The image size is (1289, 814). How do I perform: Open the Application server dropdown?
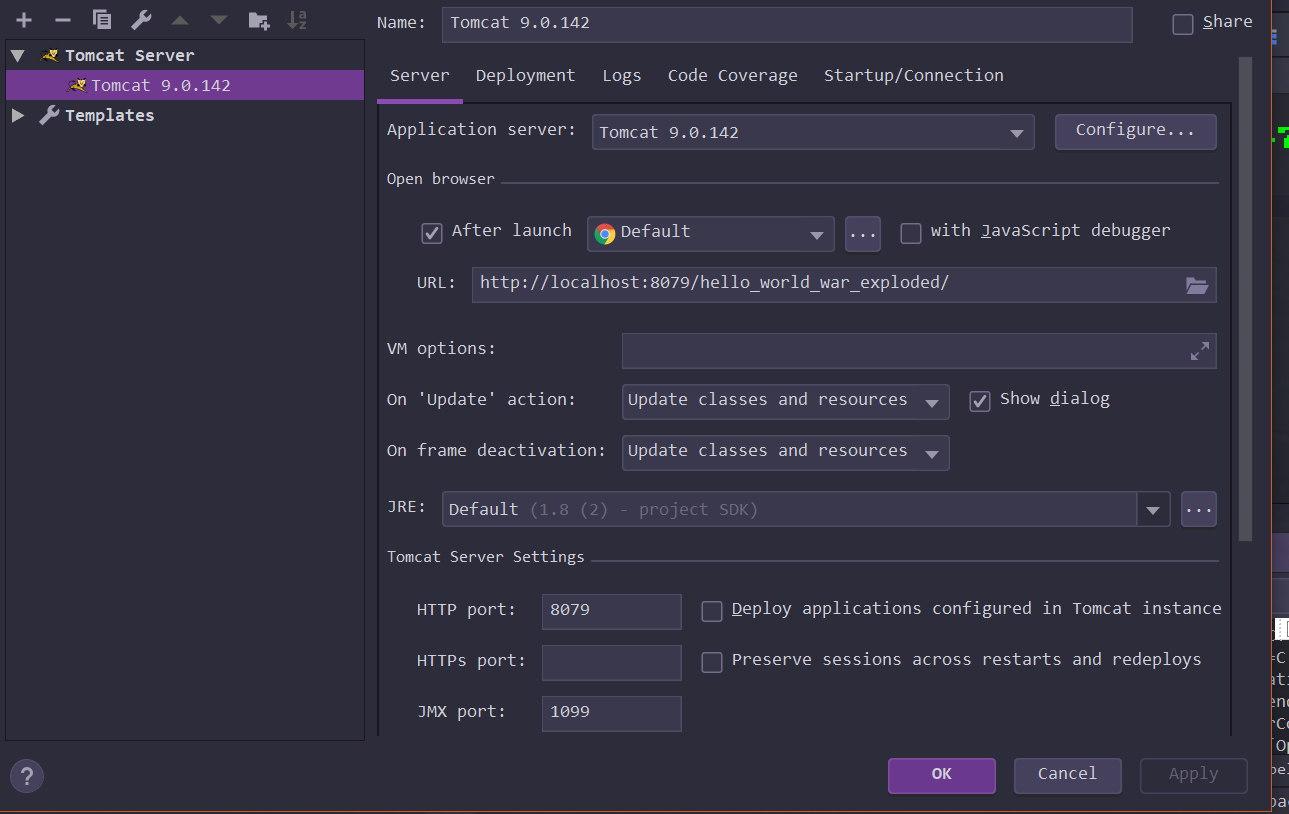813,132
